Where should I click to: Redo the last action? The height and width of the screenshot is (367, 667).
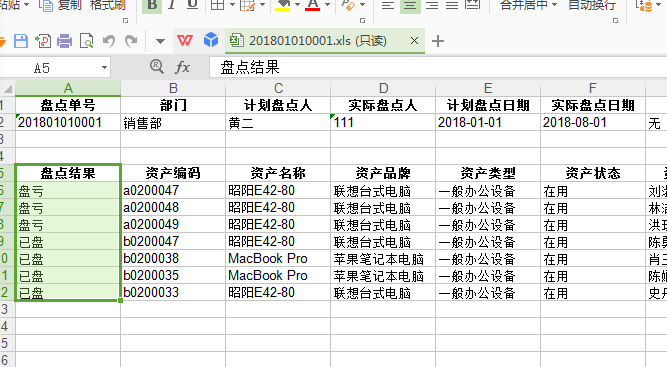click(131, 41)
